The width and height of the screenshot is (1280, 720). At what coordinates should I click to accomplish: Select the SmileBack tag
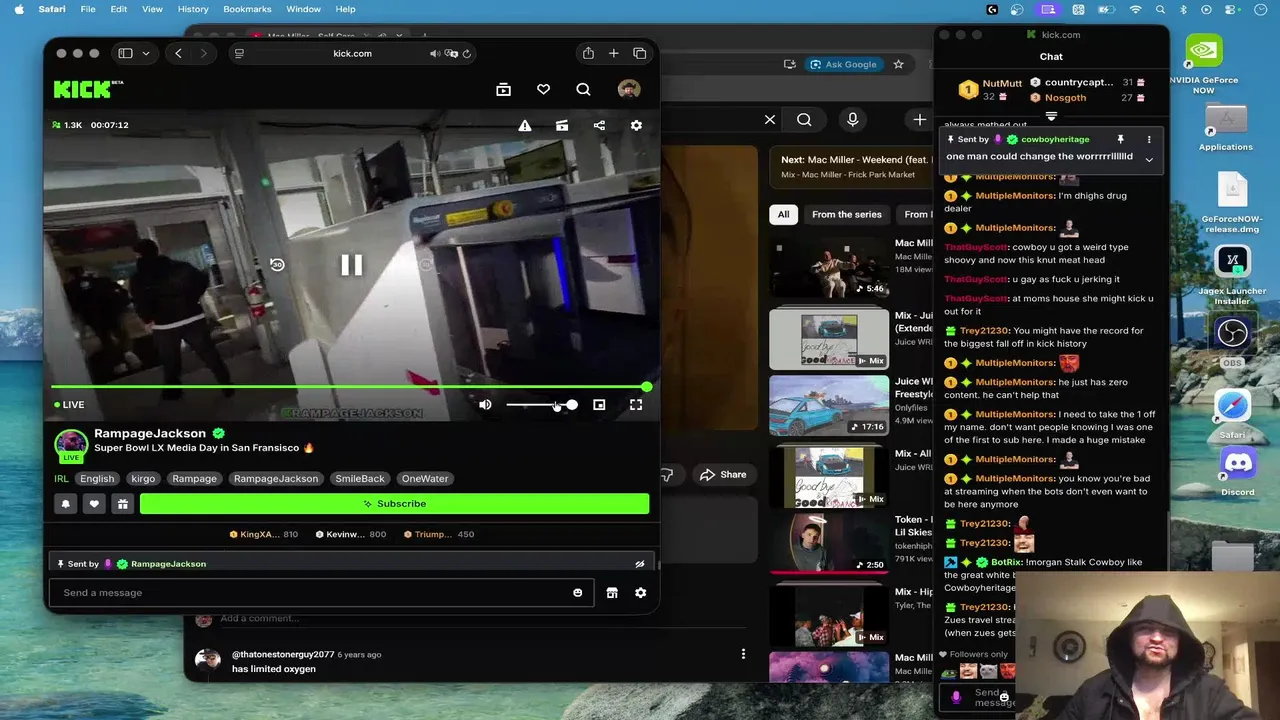(x=360, y=479)
